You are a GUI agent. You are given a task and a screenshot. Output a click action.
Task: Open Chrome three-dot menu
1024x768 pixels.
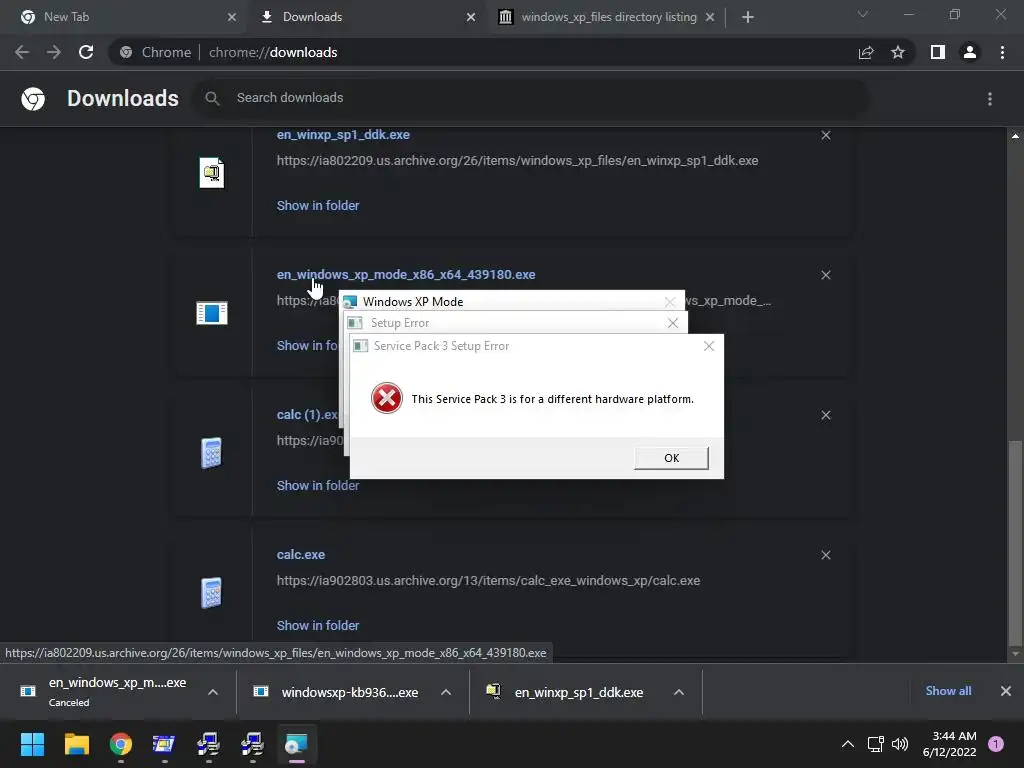(1002, 52)
